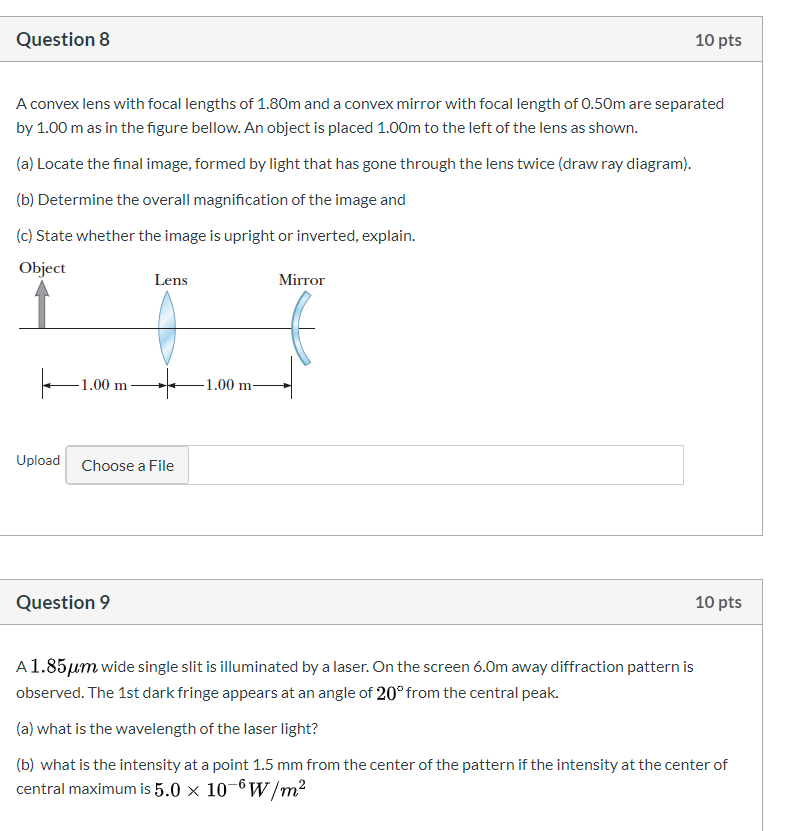Click the Question 9 heading
This screenshot has height=831, width=788.
(x=63, y=603)
